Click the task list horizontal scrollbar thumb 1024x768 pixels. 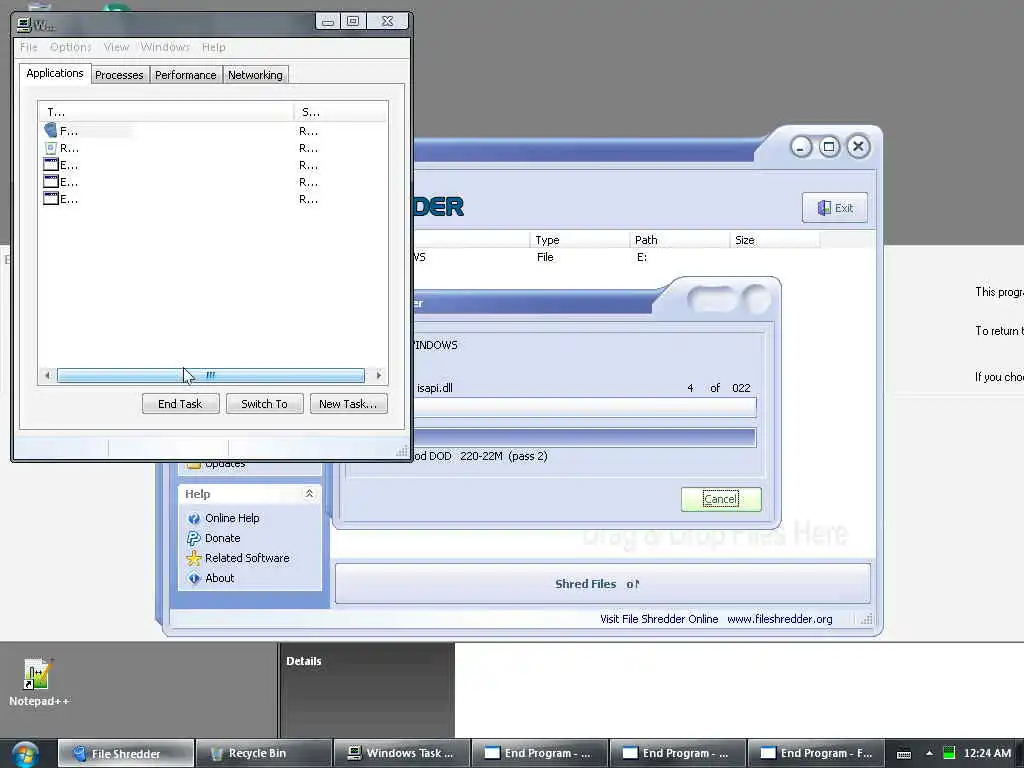(x=210, y=376)
